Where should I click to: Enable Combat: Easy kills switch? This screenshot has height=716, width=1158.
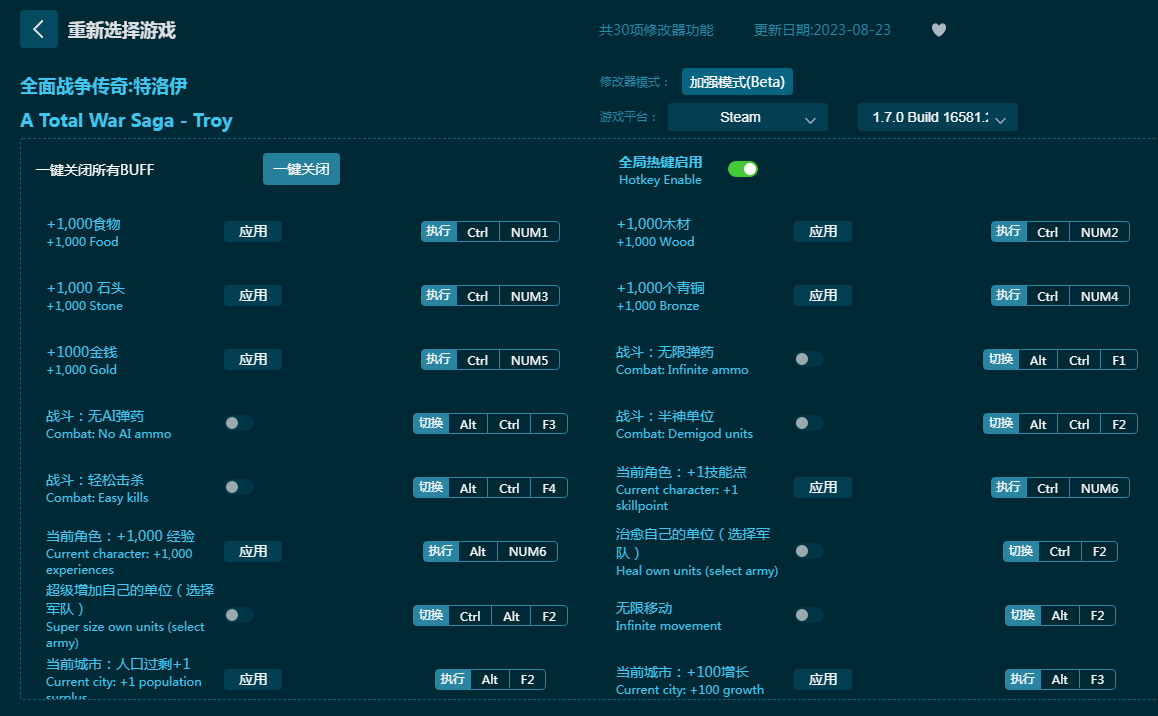click(x=238, y=487)
